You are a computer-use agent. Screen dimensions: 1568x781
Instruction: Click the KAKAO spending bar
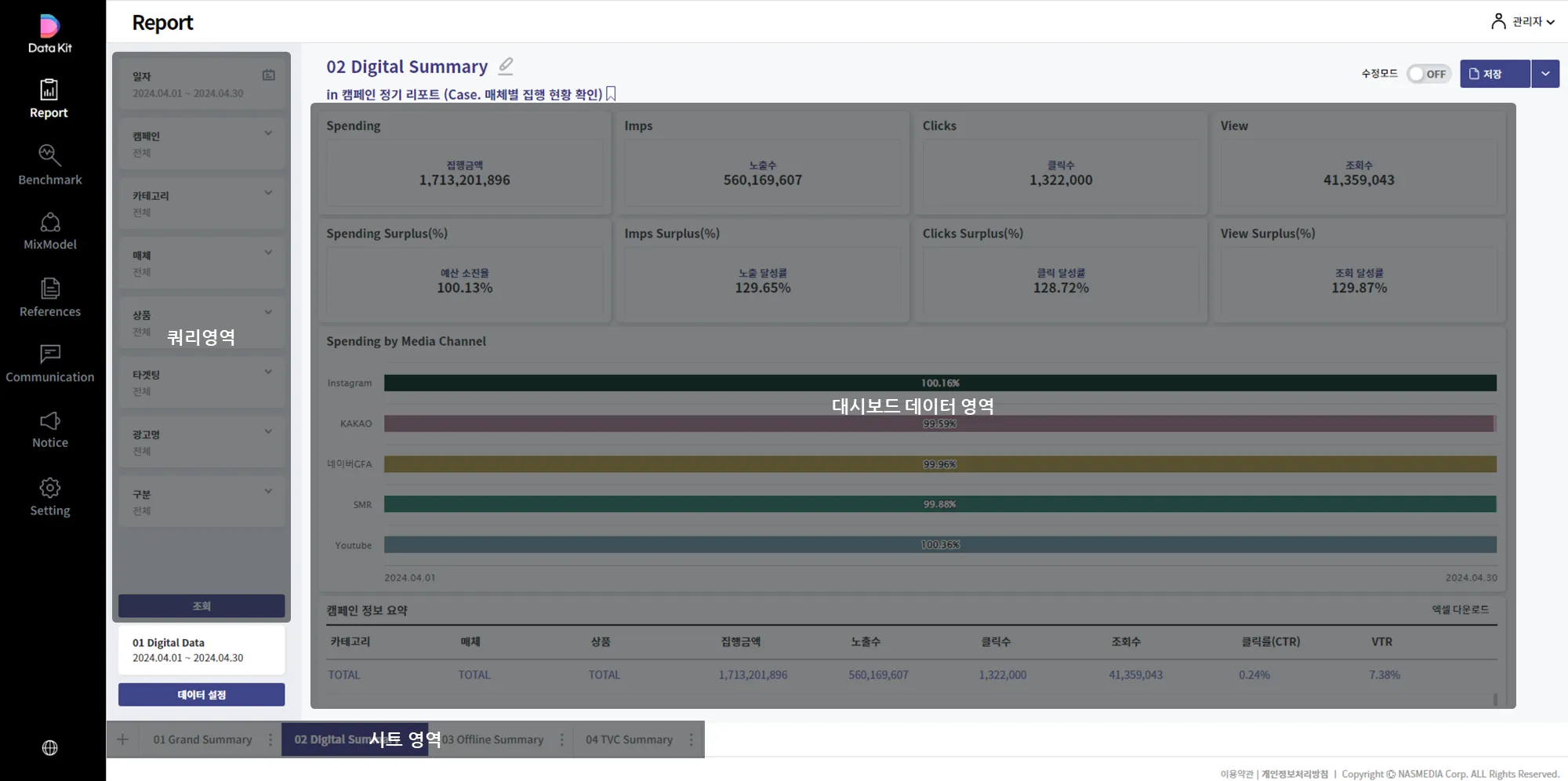938,423
